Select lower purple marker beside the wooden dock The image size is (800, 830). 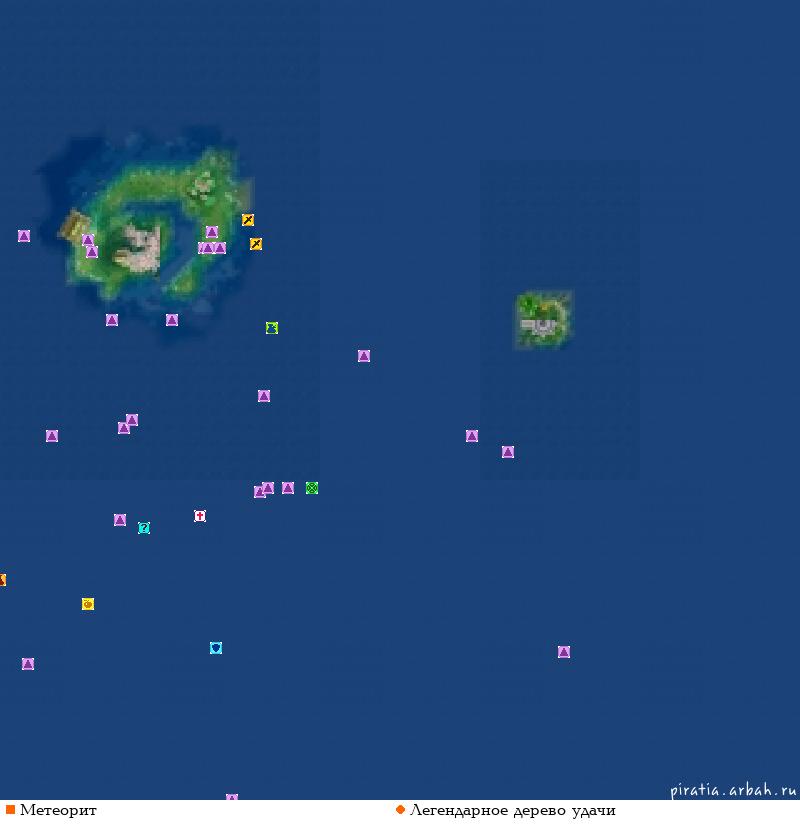coord(92,251)
